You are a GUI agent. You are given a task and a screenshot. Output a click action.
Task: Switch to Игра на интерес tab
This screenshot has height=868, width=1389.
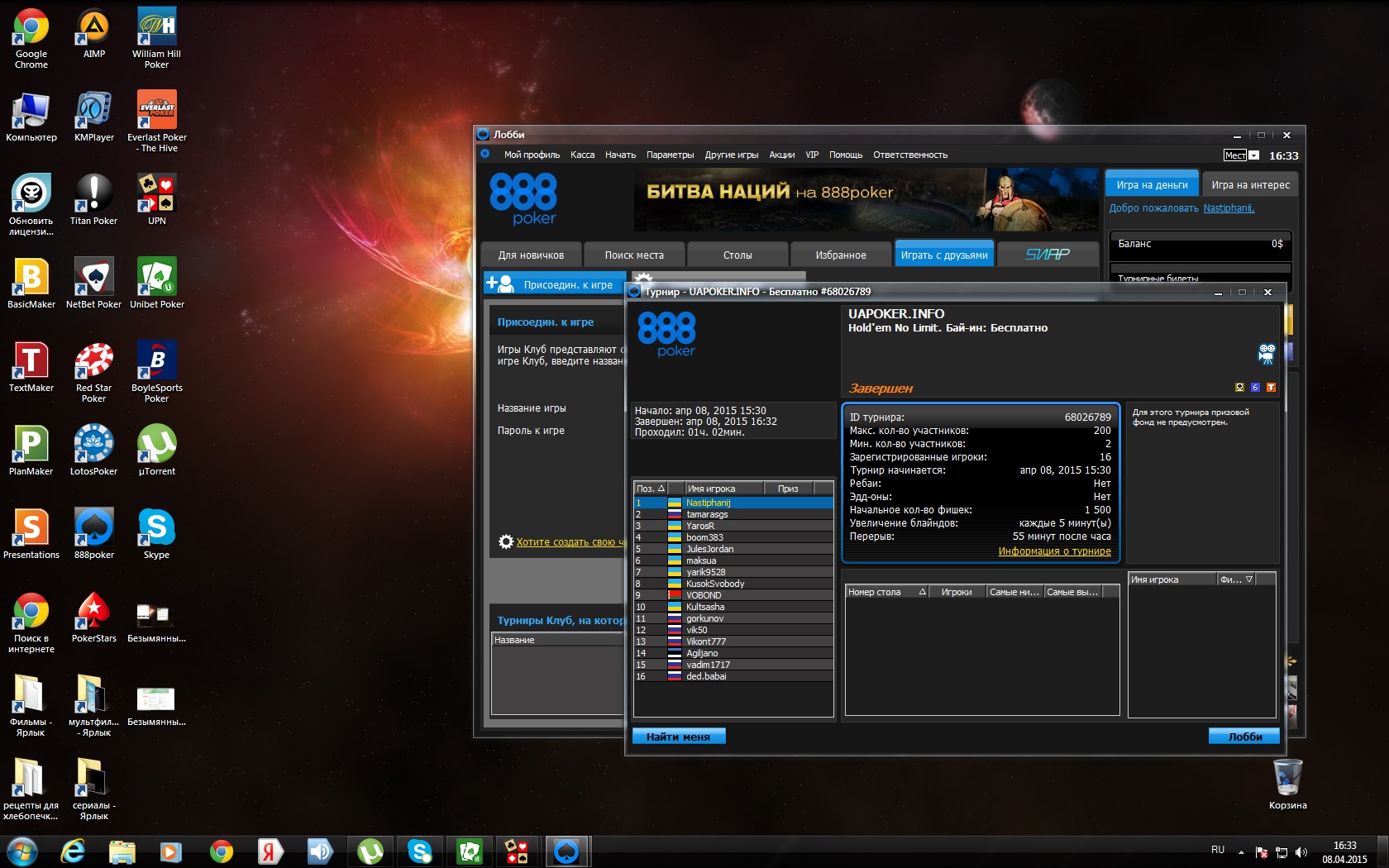point(1250,184)
